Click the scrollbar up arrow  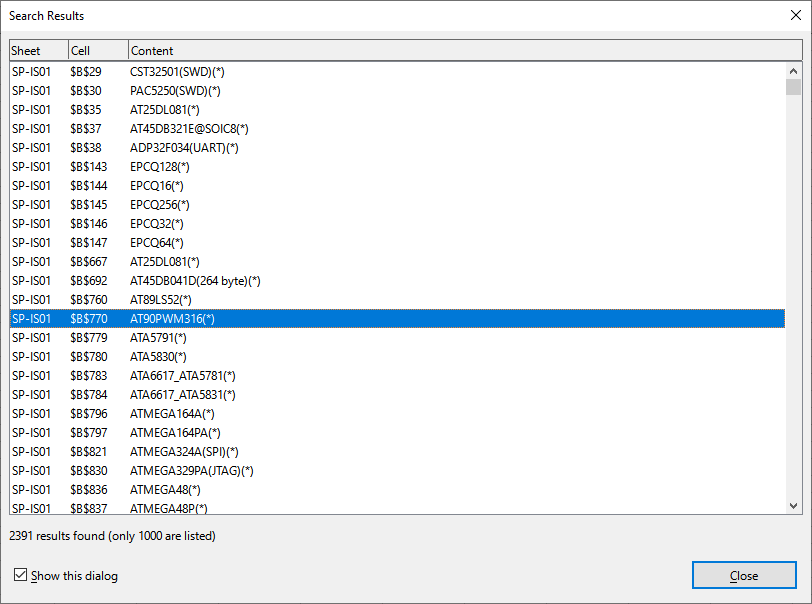[x=793, y=70]
